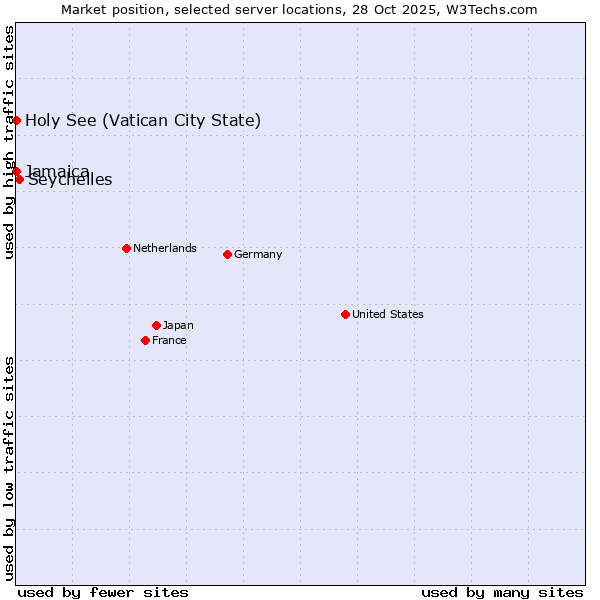Click the Japan red data point

click(x=156, y=325)
